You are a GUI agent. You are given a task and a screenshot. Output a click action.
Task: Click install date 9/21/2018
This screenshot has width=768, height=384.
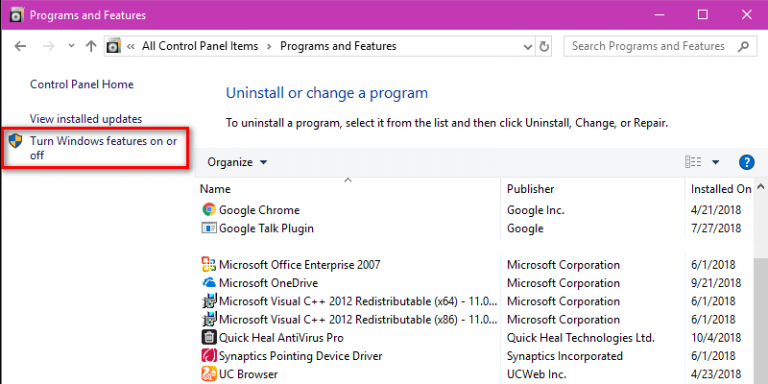point(716,283)
